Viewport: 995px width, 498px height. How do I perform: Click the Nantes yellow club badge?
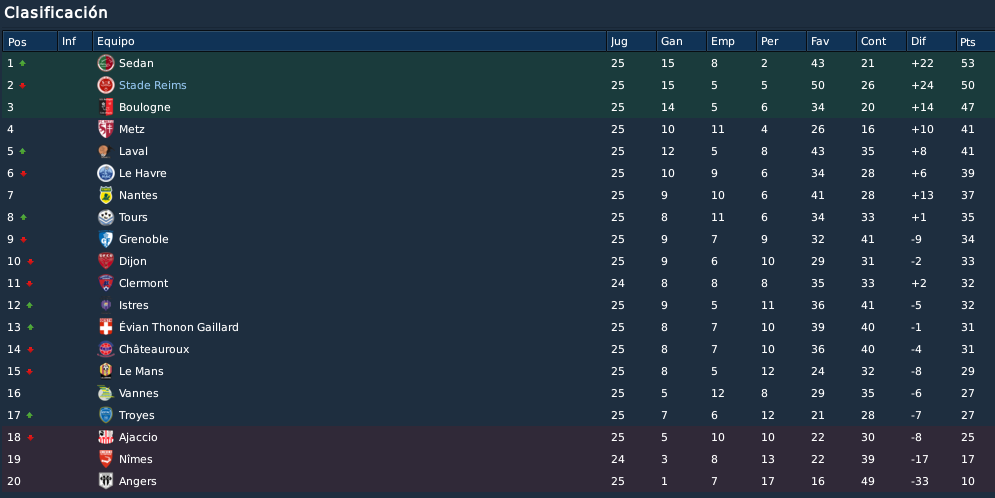pyautogui.click(x=106, y=195)
